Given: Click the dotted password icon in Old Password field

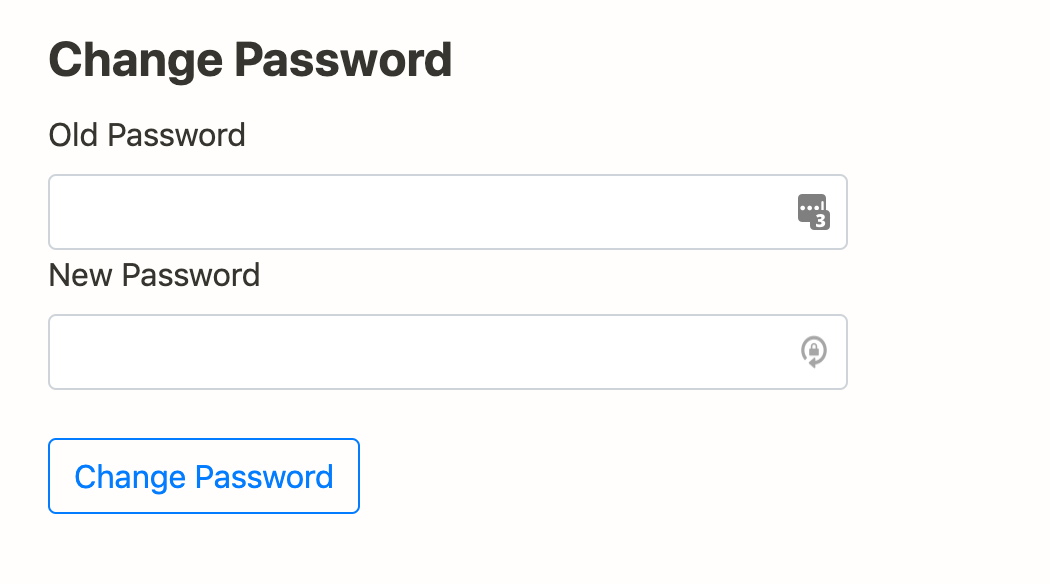Looking at the screenshot, I should pyautogui.click(x=815, y=212).
